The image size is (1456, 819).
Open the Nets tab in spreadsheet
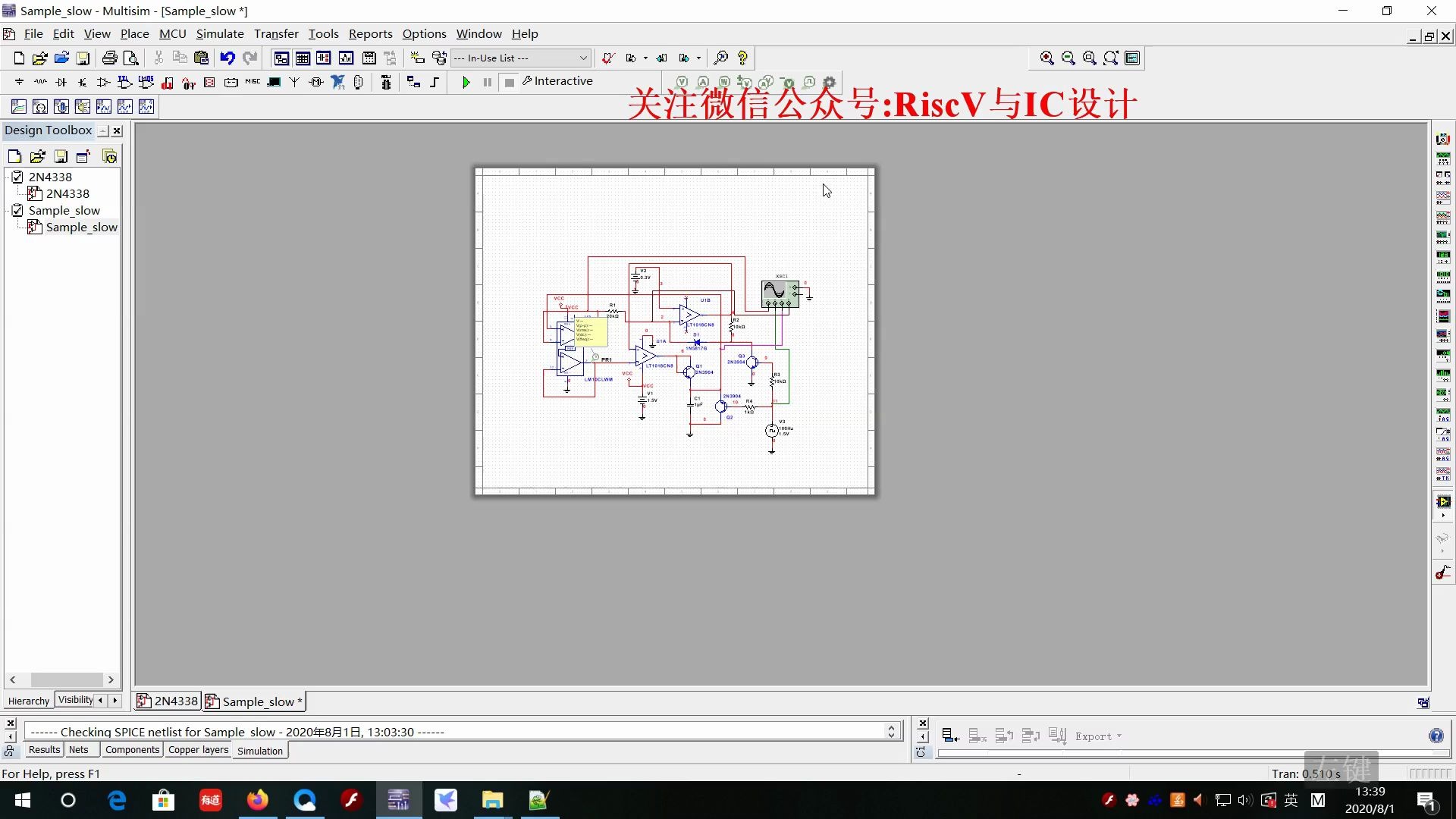click(79, 750)
